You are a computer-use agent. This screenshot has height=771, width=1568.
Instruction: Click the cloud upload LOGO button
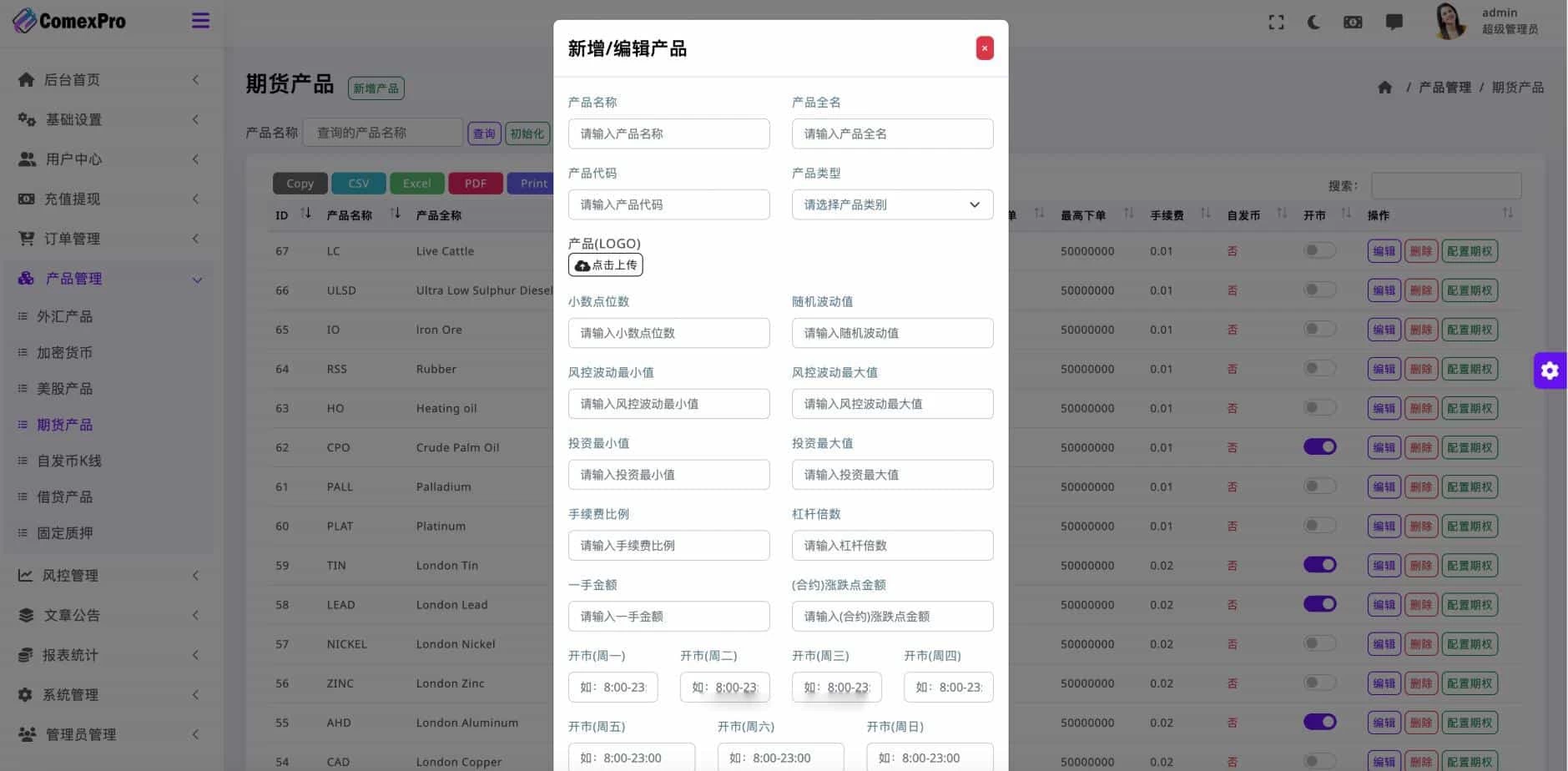point(606,265)
